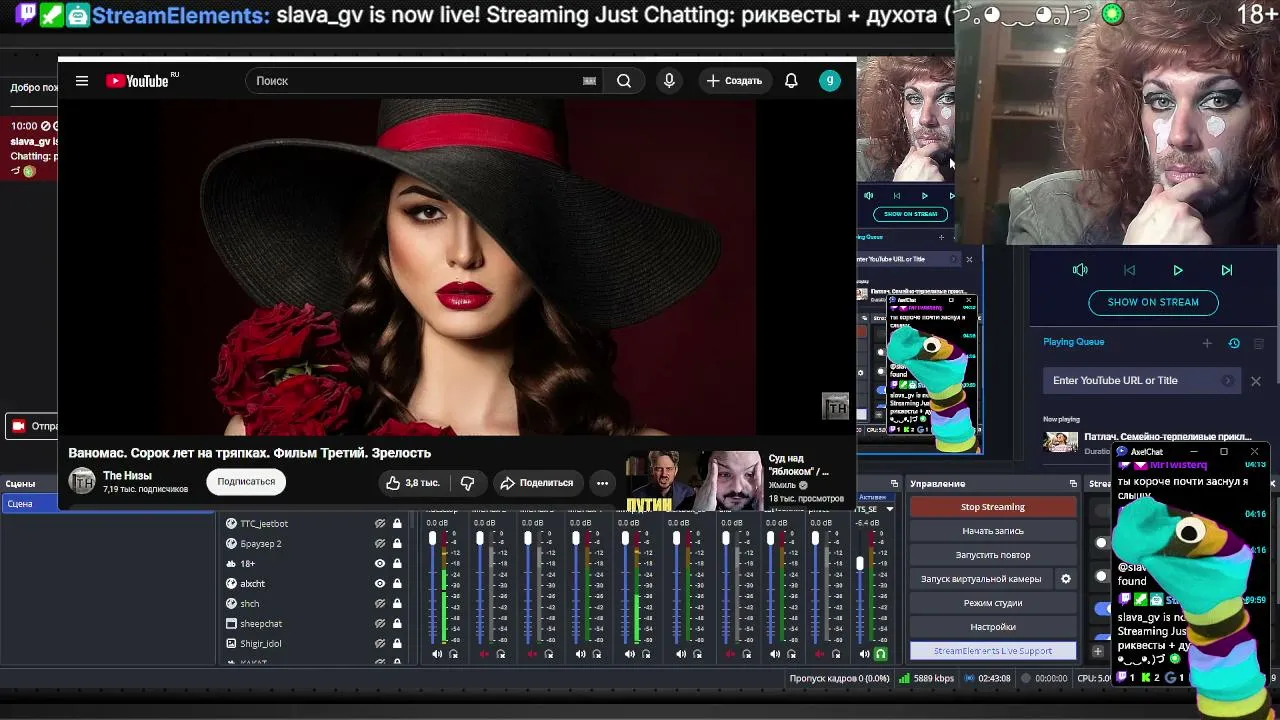Unlock the alxcht source
Screen dimensions: 1280x720
(397, 584)
